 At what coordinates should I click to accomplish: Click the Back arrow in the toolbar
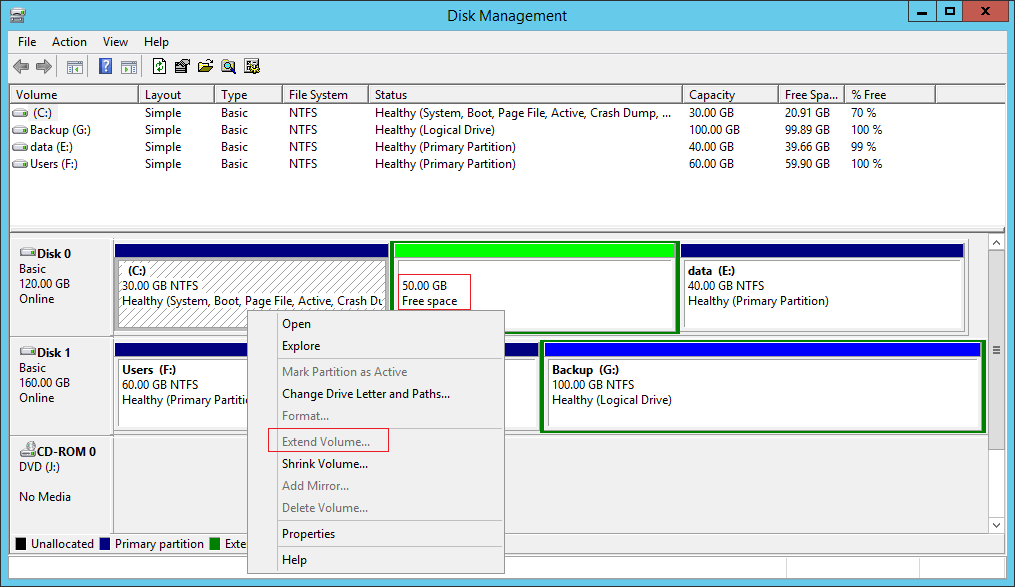pos(21,66)
